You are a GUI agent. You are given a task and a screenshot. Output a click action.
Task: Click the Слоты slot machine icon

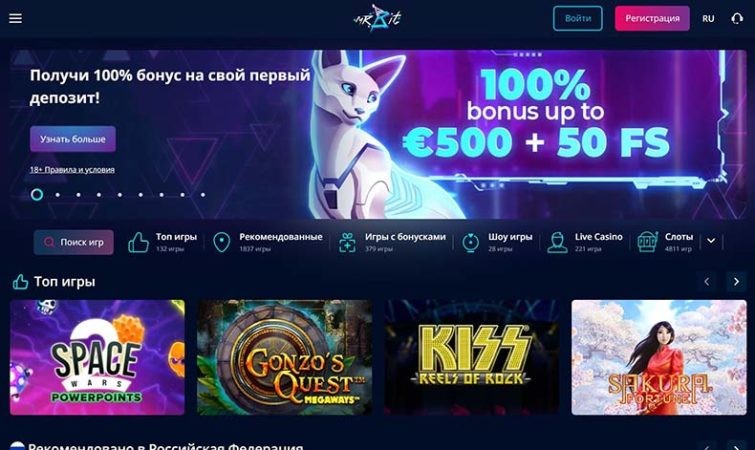pos(647,242)
